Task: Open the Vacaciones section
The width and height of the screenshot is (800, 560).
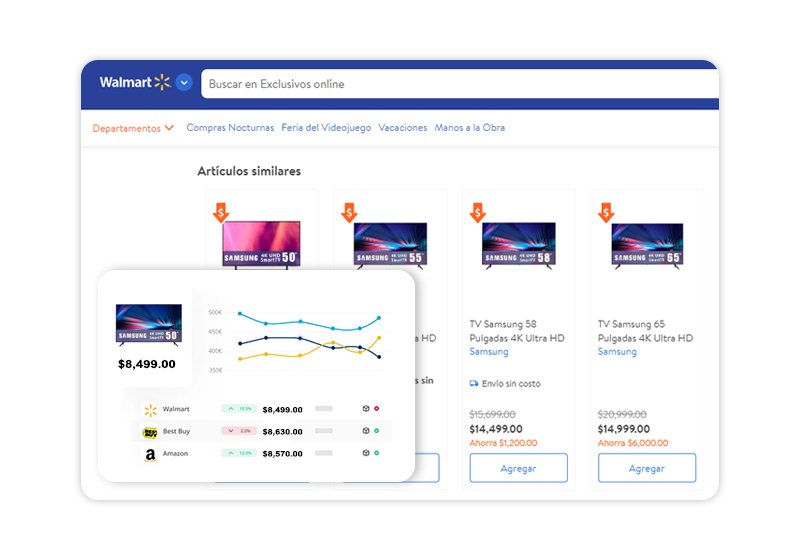Action: point(403,128)
